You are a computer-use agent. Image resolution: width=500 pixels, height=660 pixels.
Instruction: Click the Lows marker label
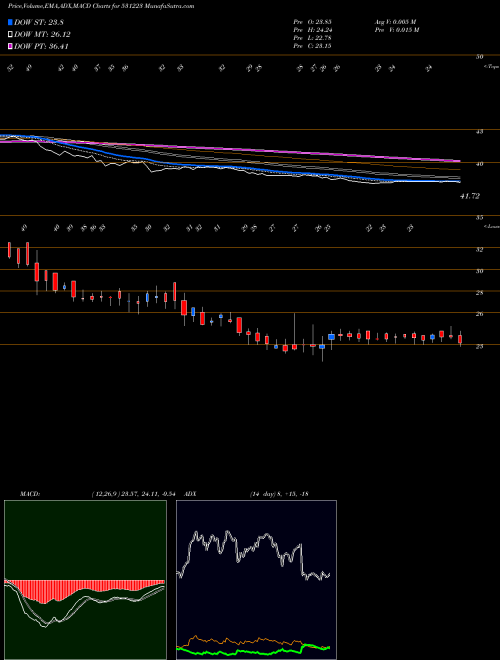[492, 226]
